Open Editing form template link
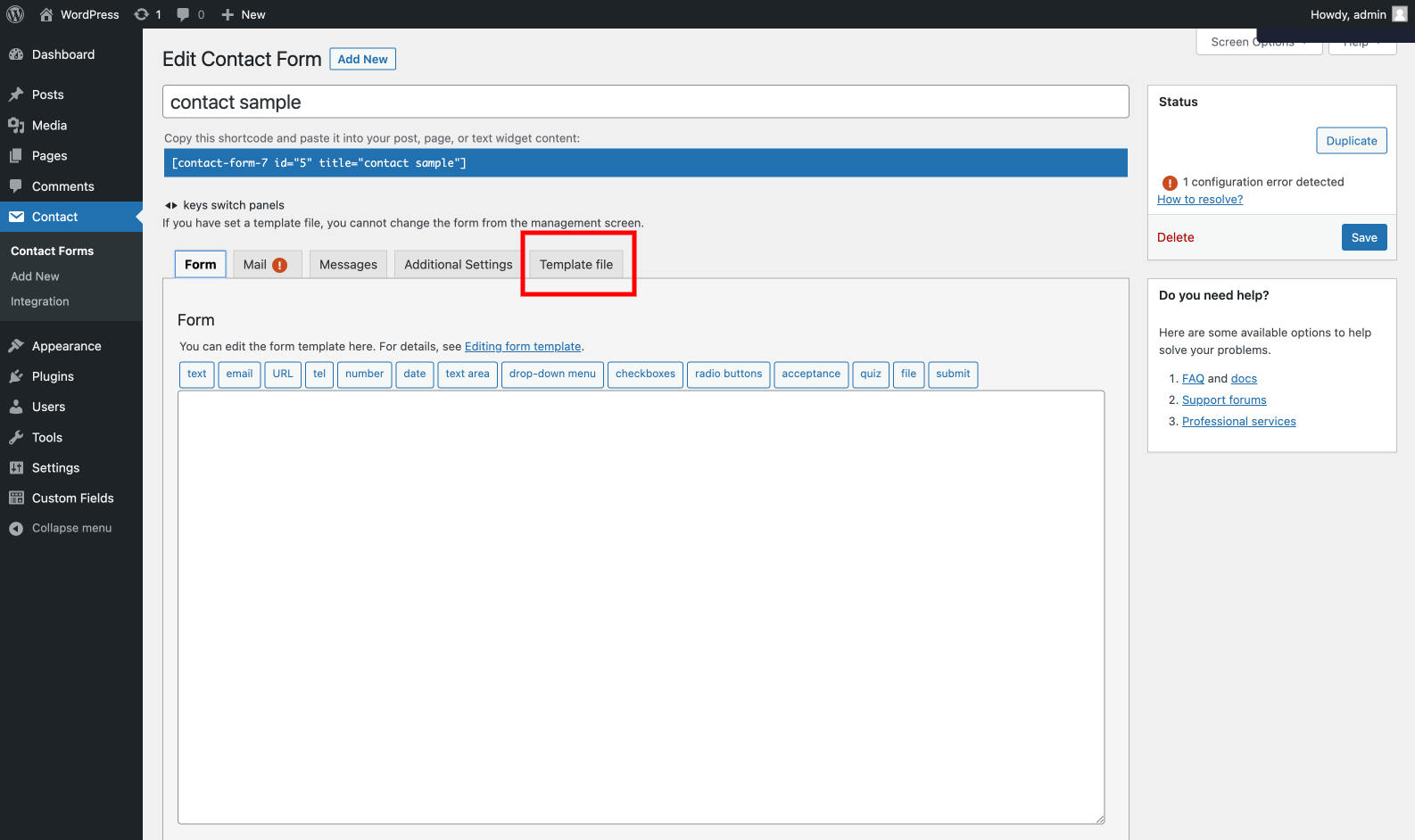 523,347
